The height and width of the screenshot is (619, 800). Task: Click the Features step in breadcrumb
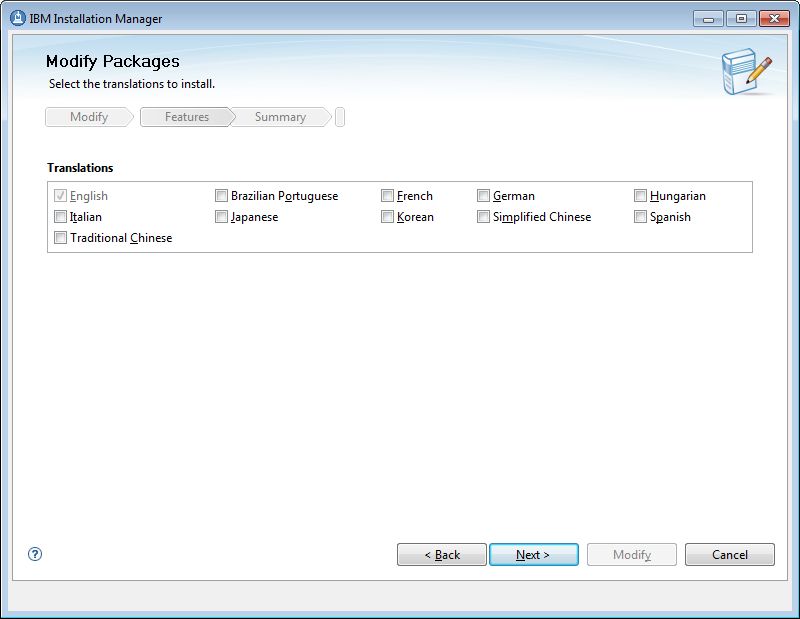185,116
